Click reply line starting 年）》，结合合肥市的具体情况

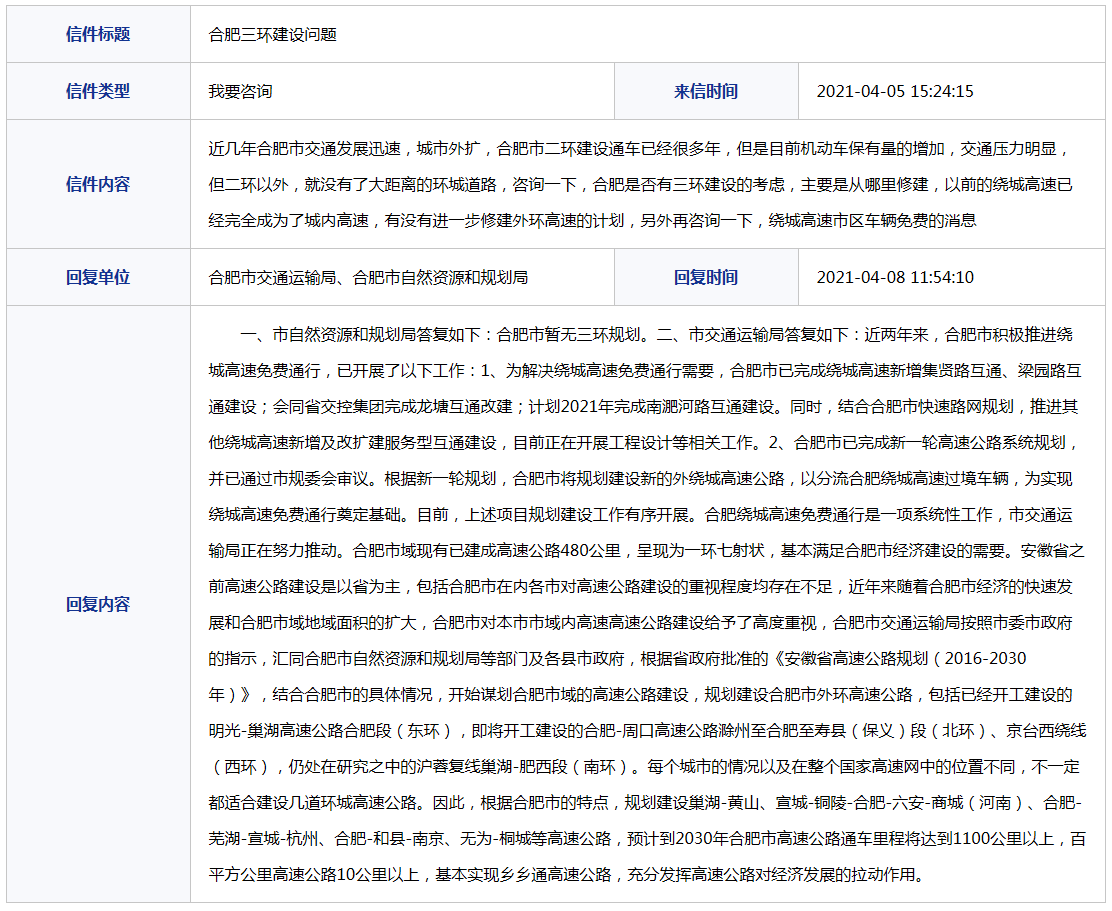(640, 695)
